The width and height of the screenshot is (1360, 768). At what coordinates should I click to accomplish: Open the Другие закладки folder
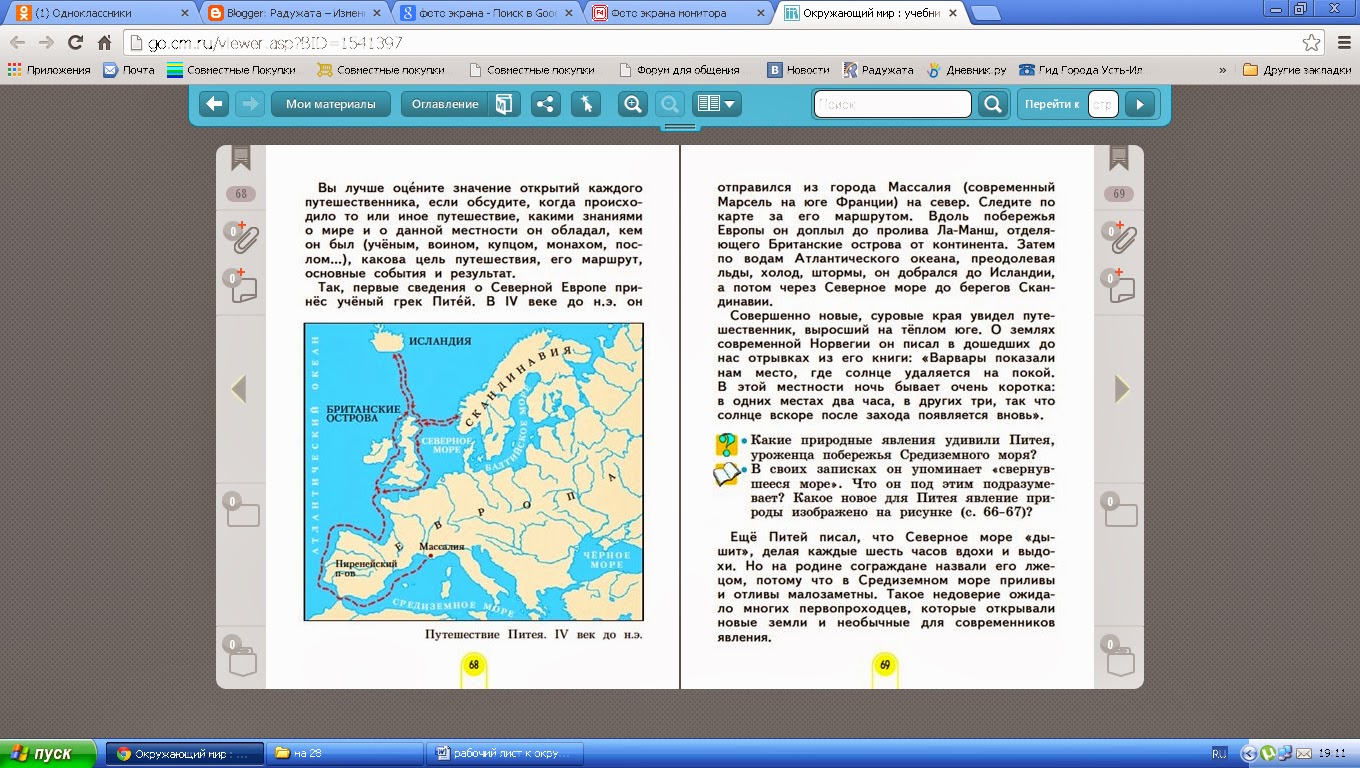click(1297, 70)
